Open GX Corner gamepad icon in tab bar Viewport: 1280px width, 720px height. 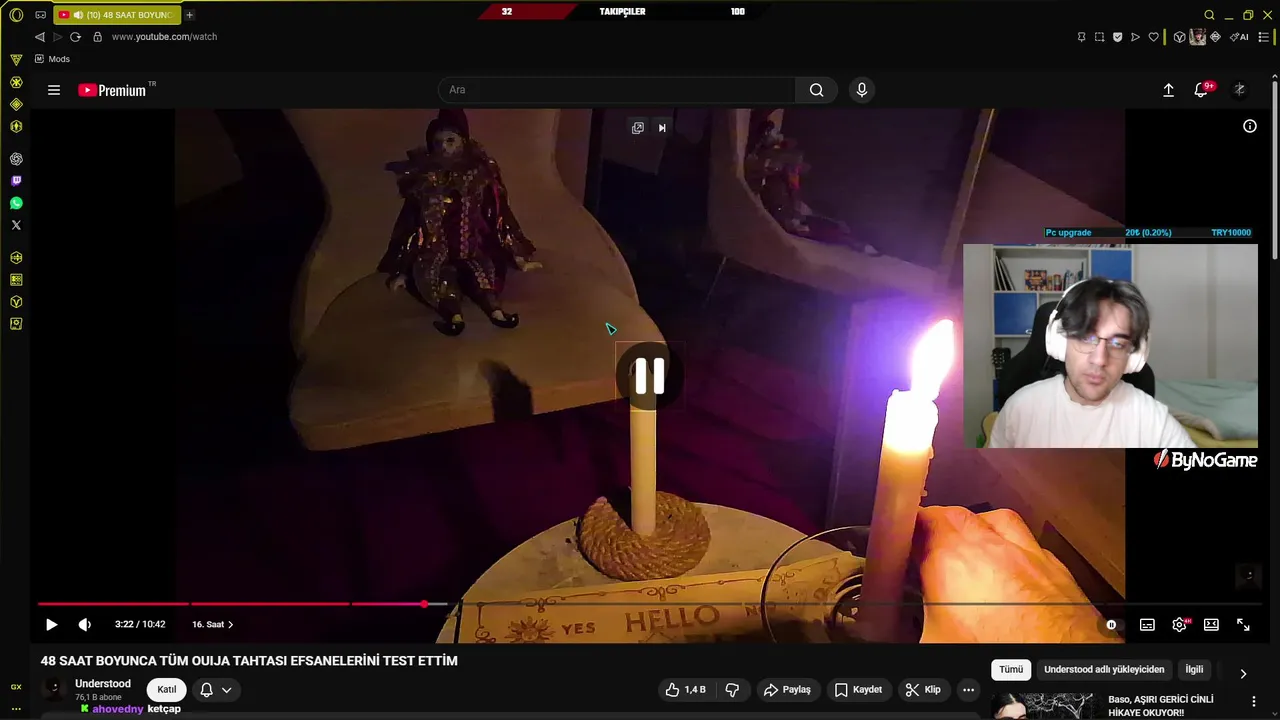[40, 15]
